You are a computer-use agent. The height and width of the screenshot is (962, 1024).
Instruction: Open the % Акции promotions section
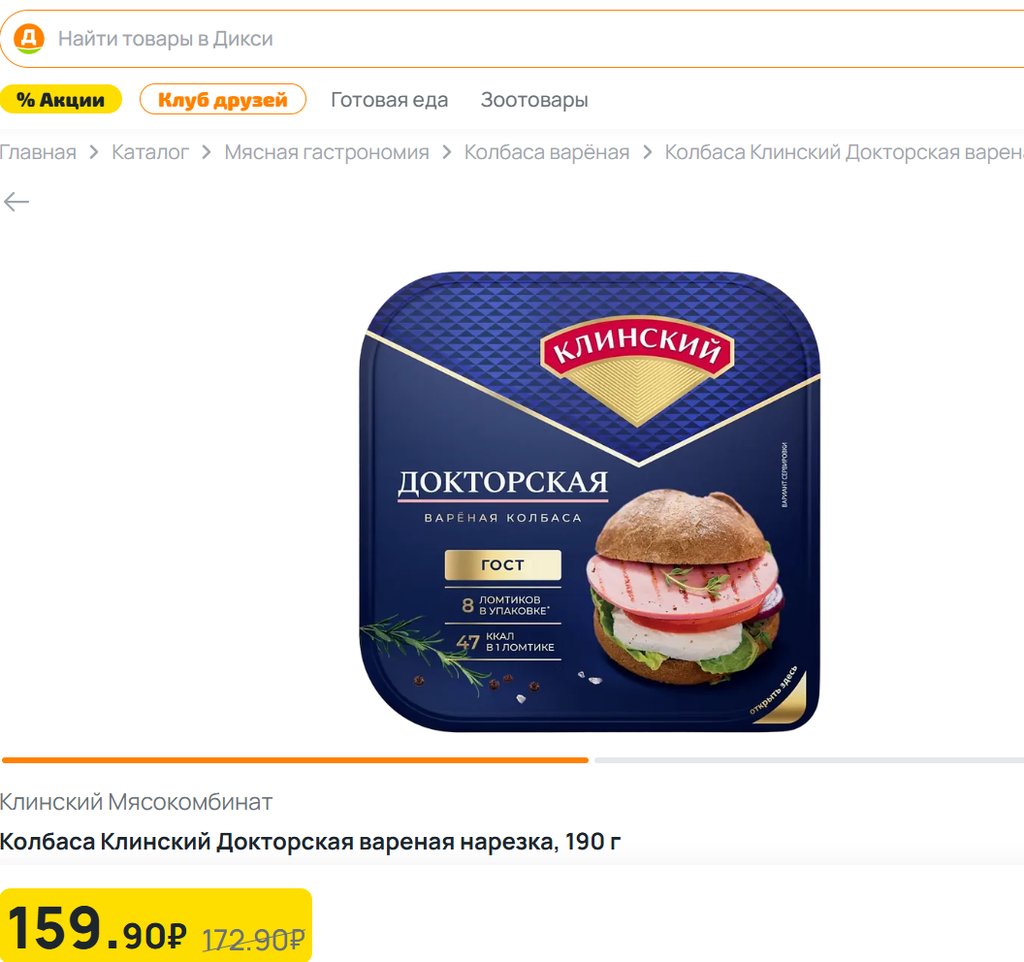point(60,99)
